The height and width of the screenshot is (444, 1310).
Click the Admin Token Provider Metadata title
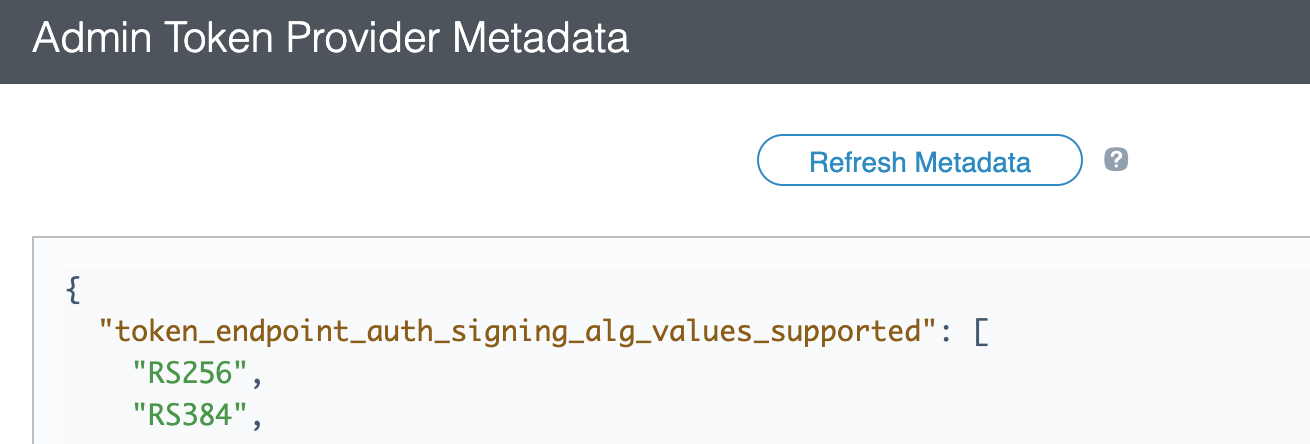[x=330, y=39]
